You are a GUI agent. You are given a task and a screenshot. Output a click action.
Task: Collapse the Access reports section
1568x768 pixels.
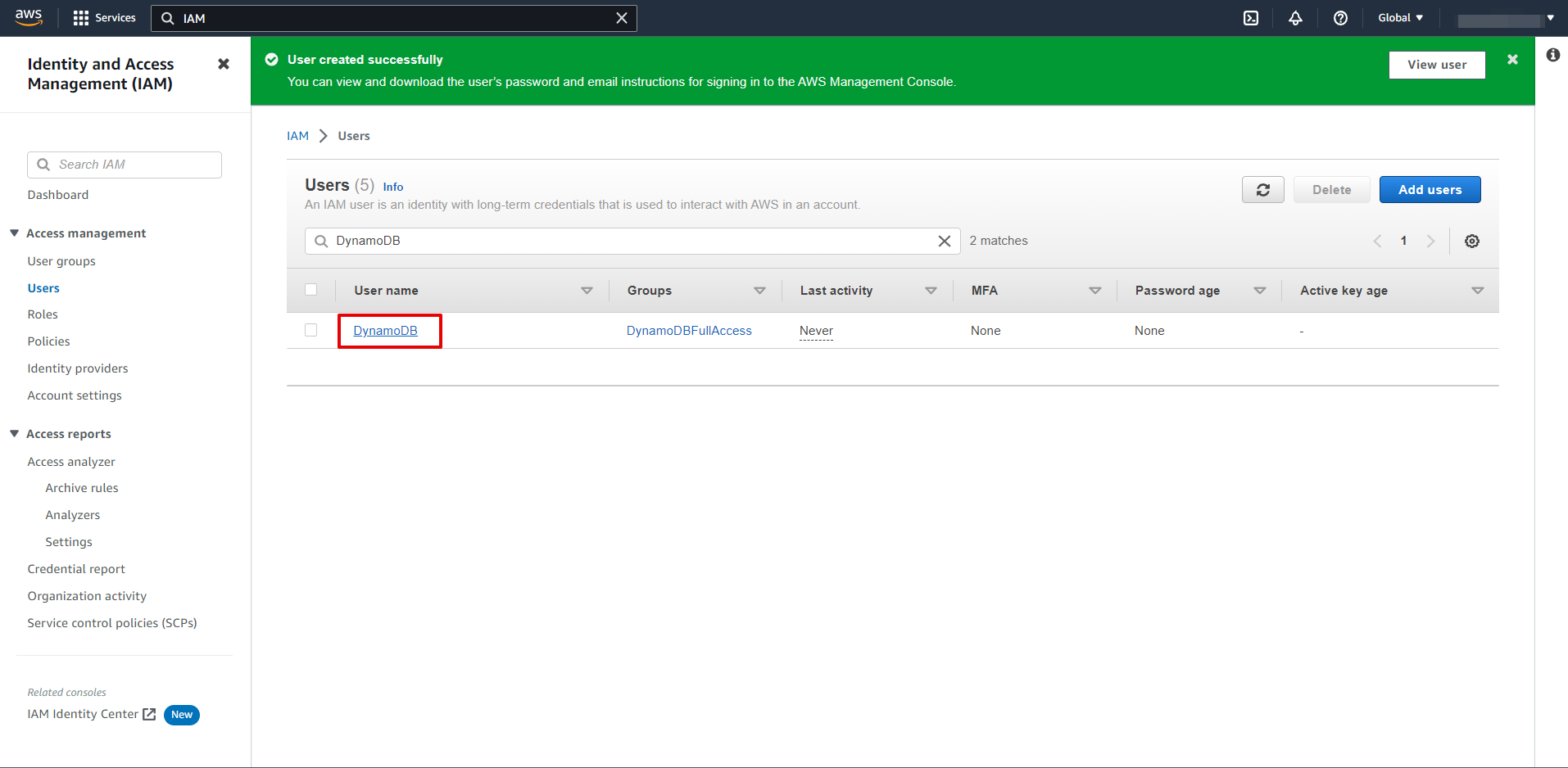(15, 434)
